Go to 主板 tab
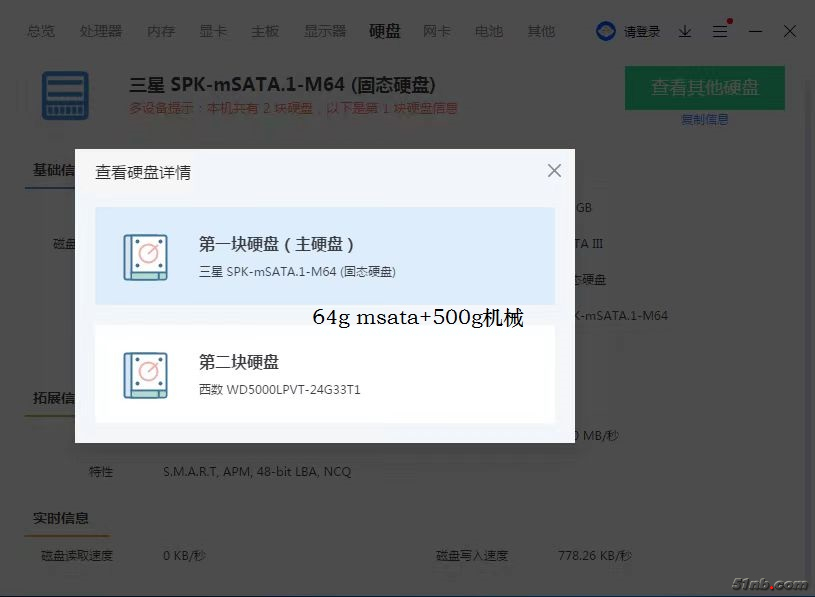 (265, 31)
